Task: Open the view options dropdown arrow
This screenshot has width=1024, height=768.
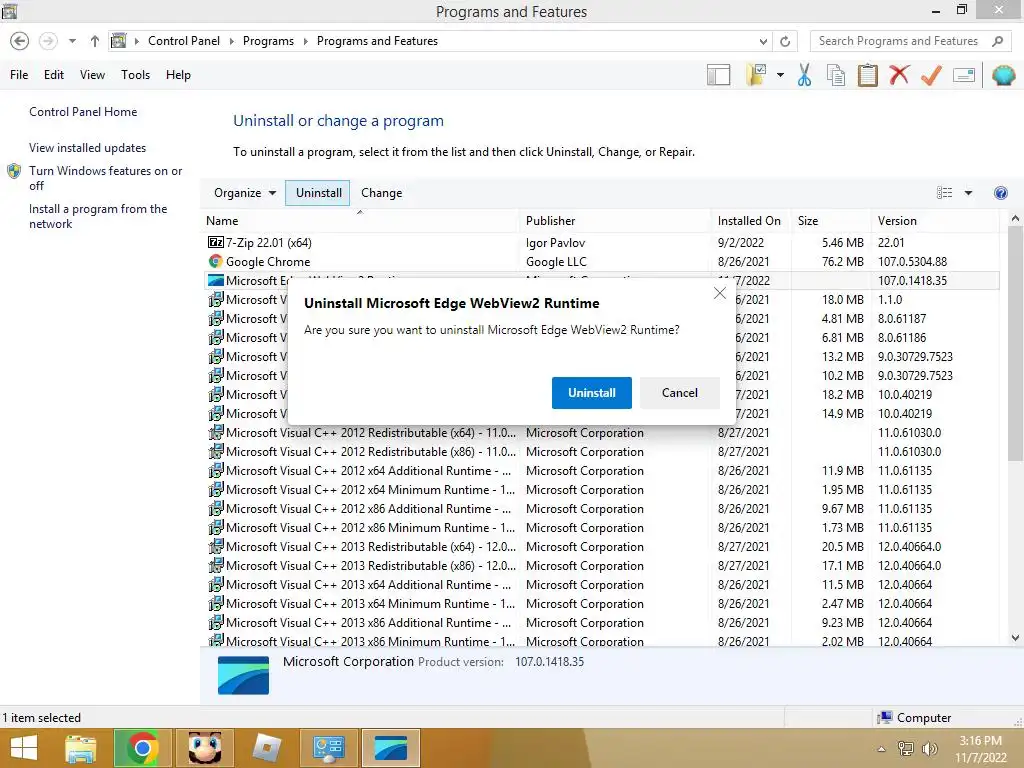Action: click(x=968, y=193)
